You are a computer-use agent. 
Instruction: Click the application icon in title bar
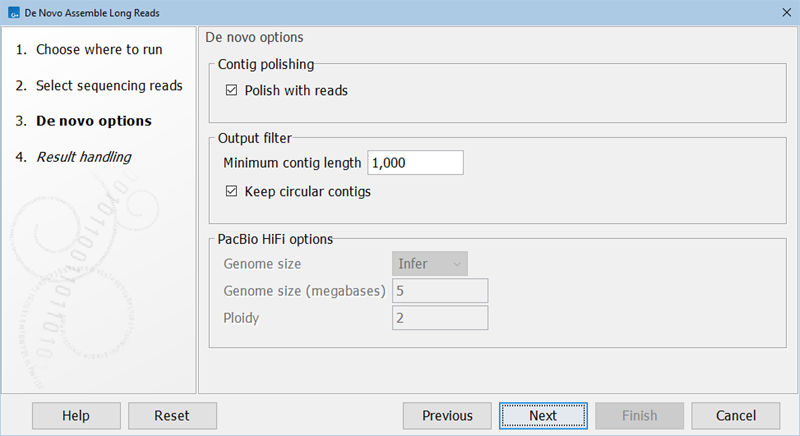point(13,12)
